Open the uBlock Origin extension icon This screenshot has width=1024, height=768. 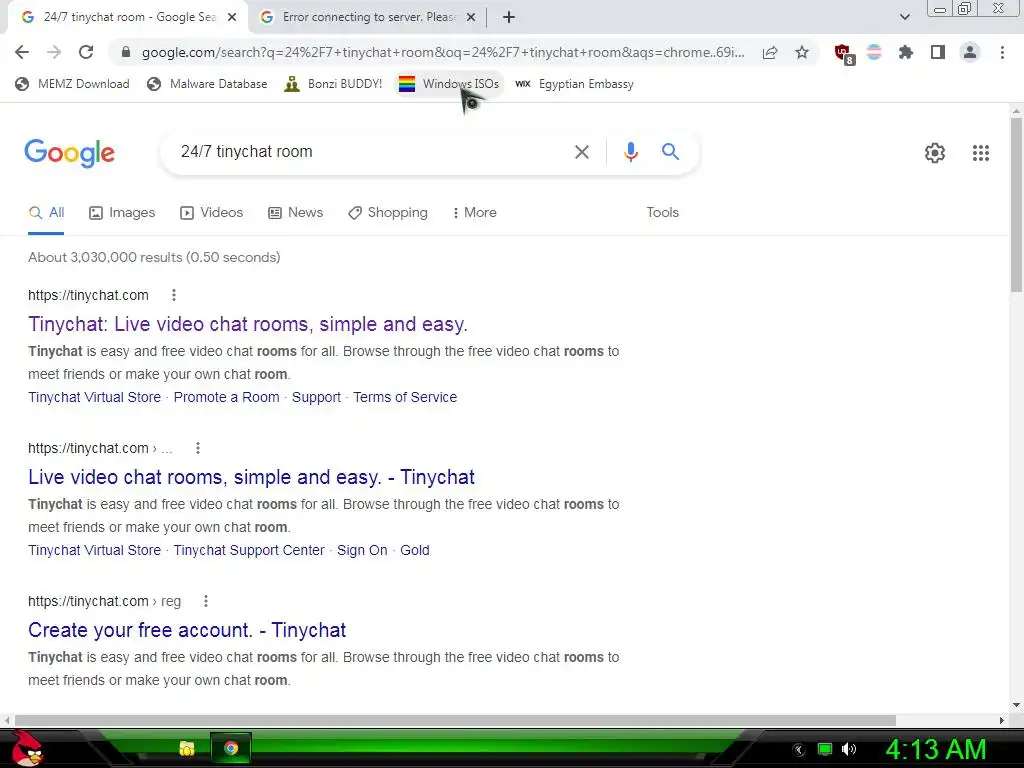(843, 53)
